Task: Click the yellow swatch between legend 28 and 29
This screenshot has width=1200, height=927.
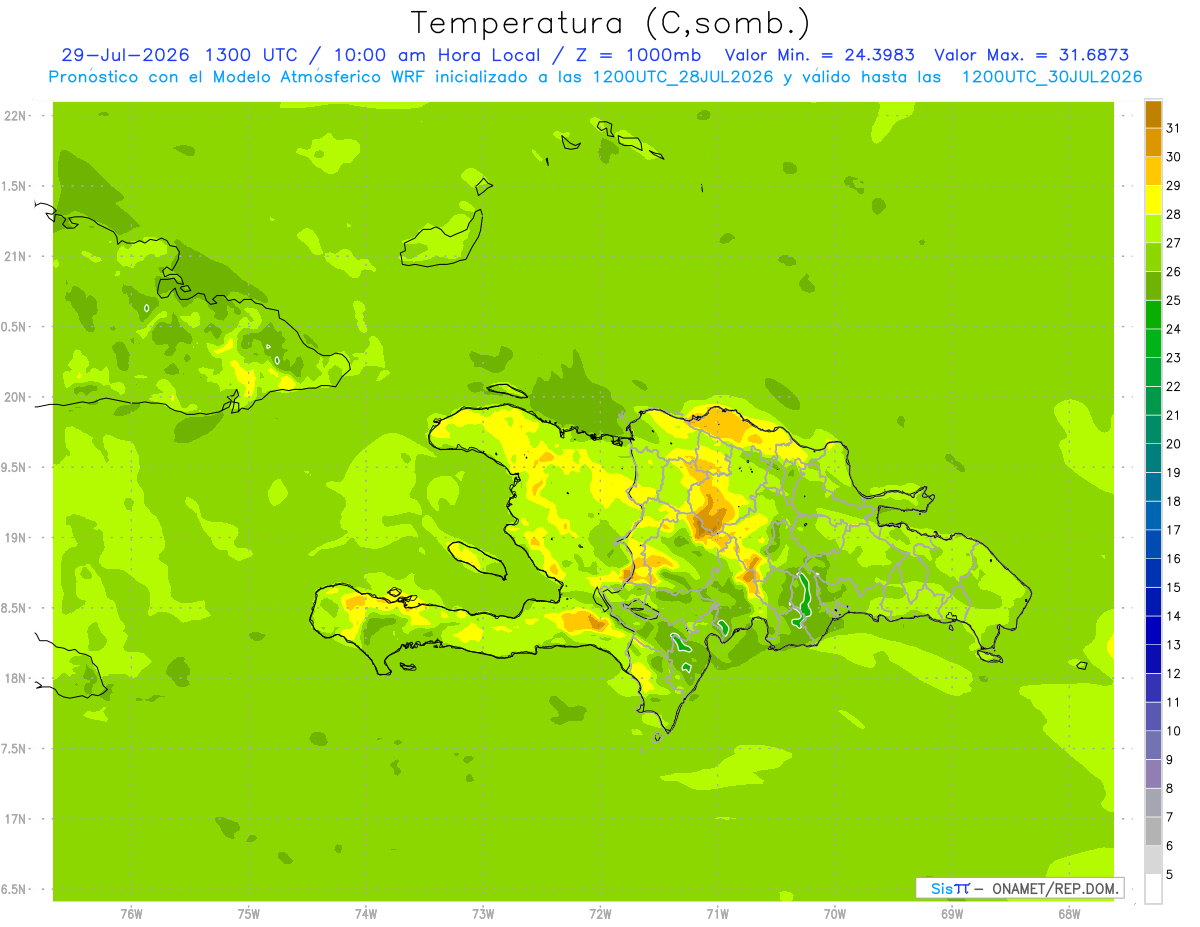Action: click(x=1153, y=199)
